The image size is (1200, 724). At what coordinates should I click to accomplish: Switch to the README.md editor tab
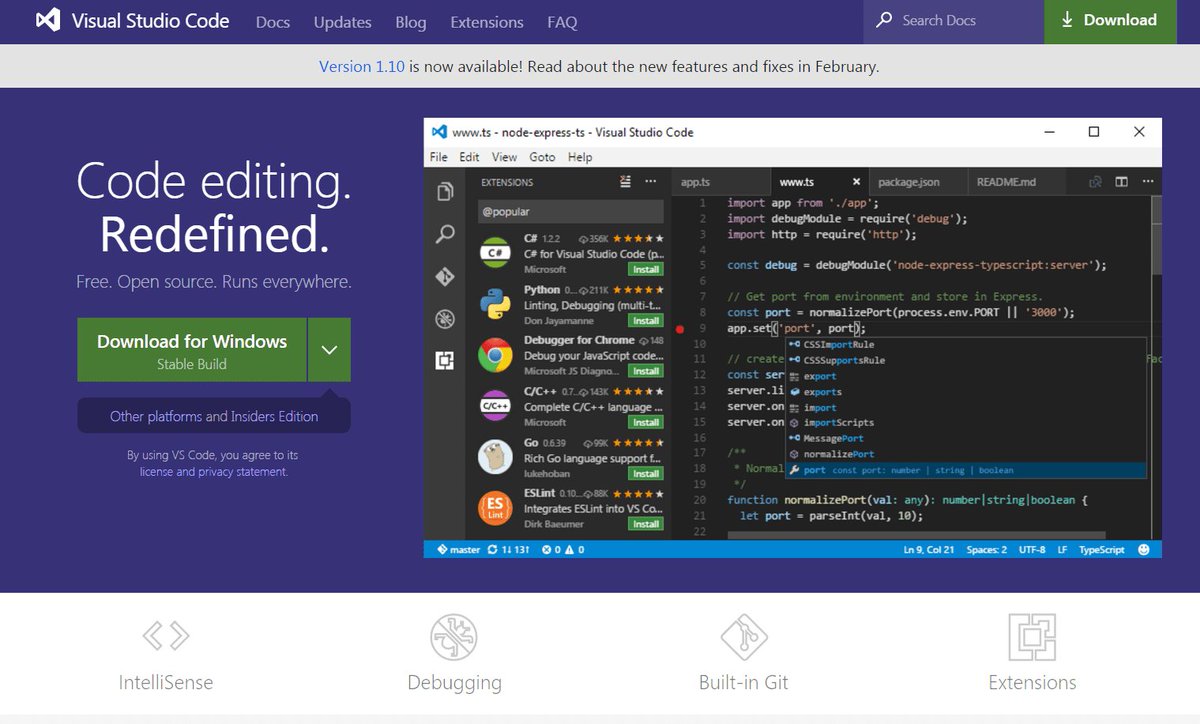pos(1018,182)
